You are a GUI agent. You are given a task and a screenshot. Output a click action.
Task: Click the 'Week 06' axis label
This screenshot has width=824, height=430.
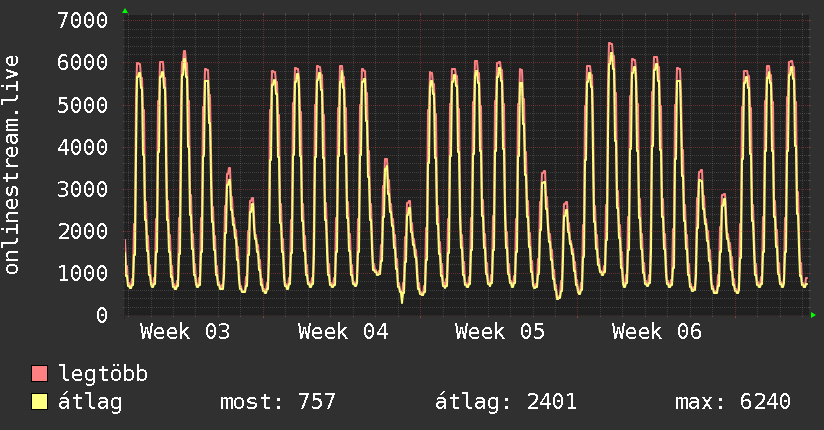[657, 332]
